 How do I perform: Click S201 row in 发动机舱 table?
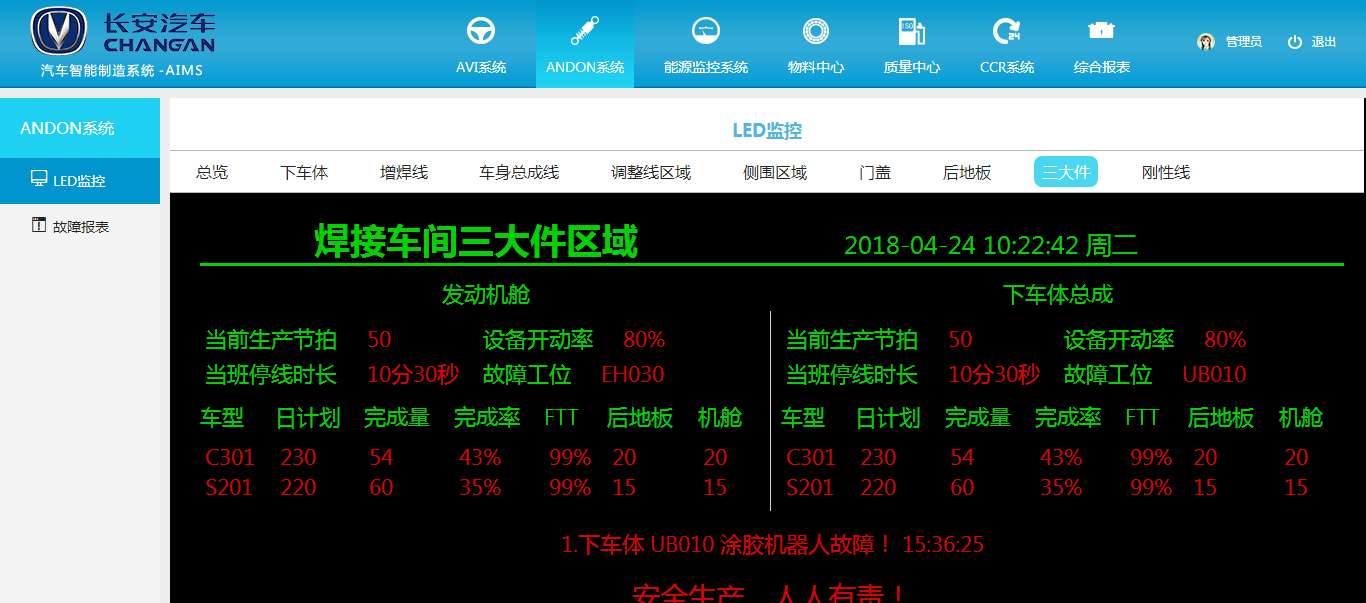point(468,488)
